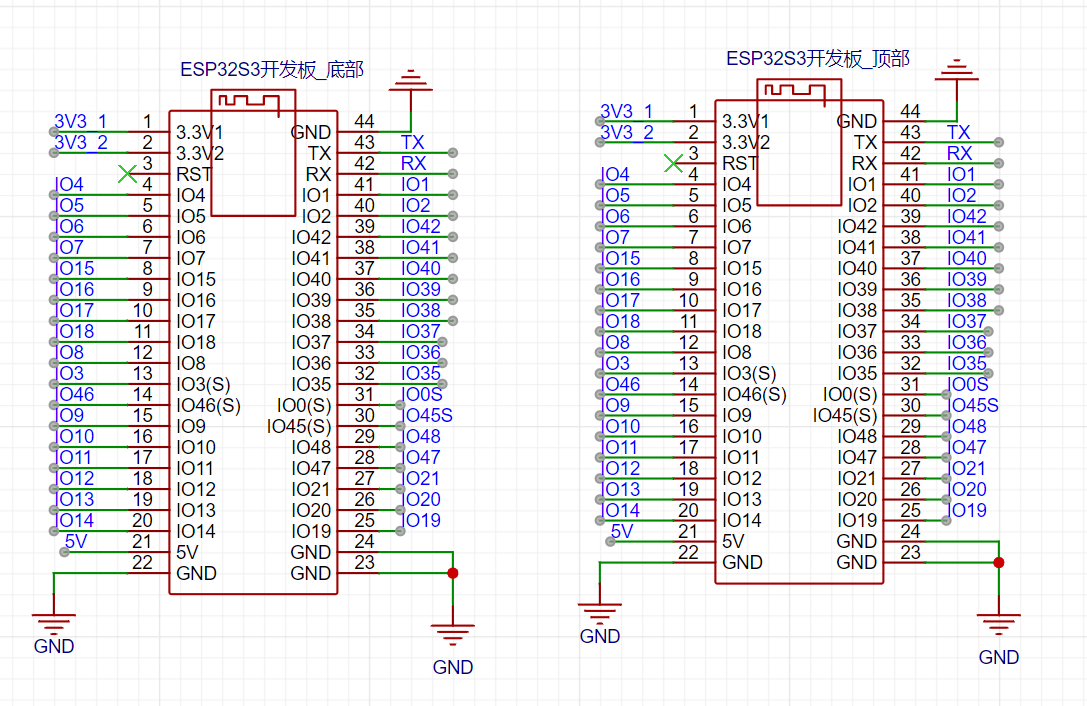Screen dimensions: 1087x706
Task: Select the blue IO48 net label on 底部 board
Action: (x=422, y=436)
